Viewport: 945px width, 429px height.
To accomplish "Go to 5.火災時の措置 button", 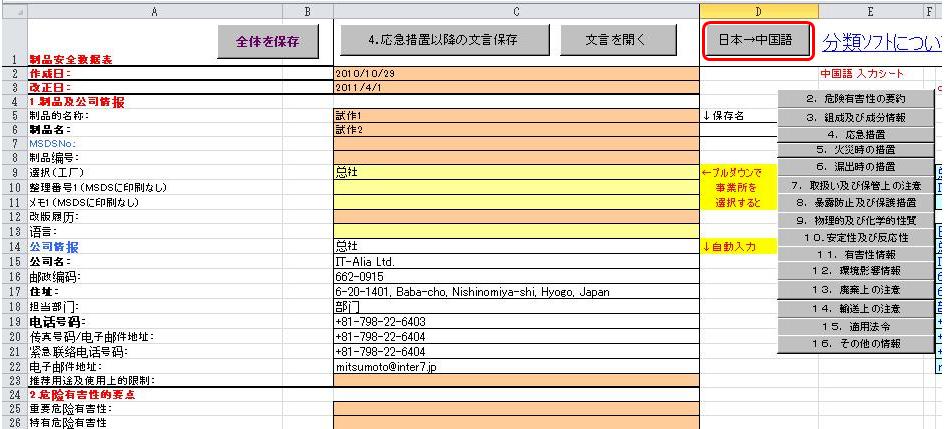I will click(855, 149).
